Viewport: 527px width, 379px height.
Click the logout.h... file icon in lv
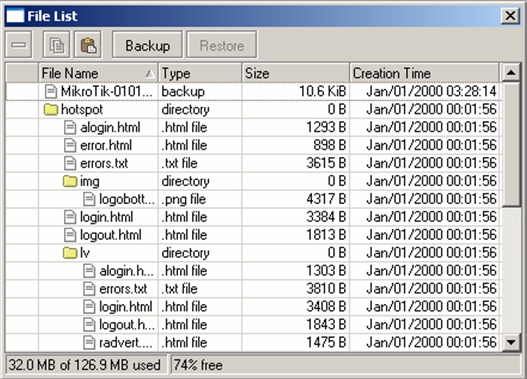click(x=89, y=325)
